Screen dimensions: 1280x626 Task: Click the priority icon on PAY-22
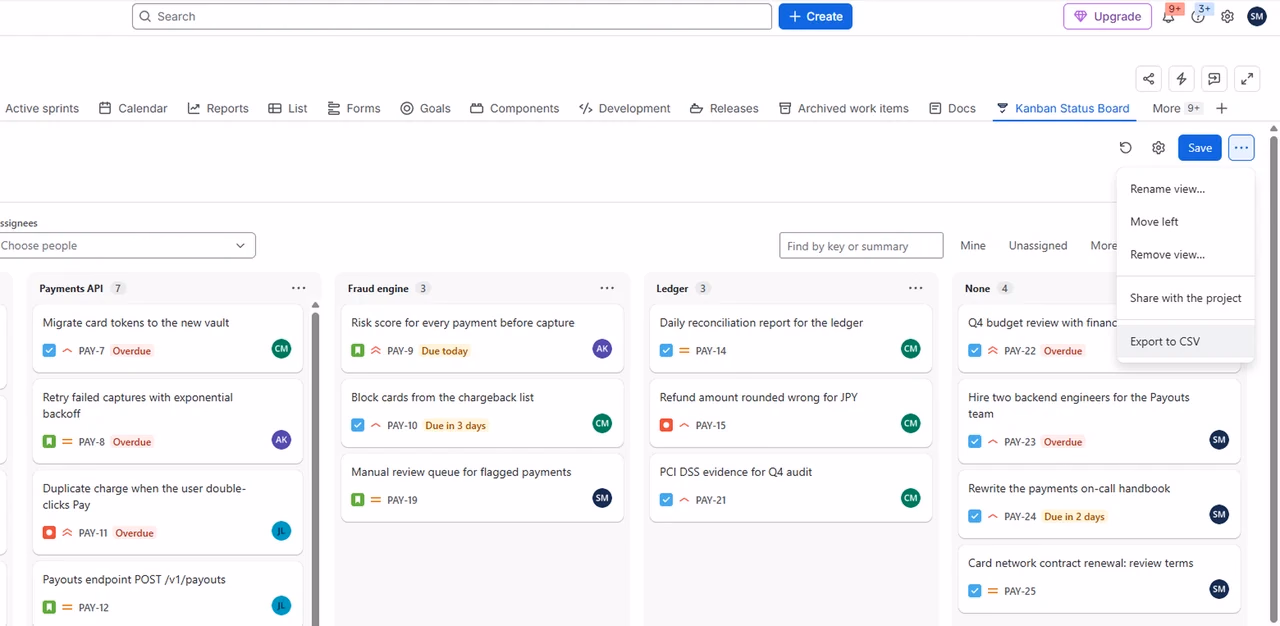[x=993, y=351]
